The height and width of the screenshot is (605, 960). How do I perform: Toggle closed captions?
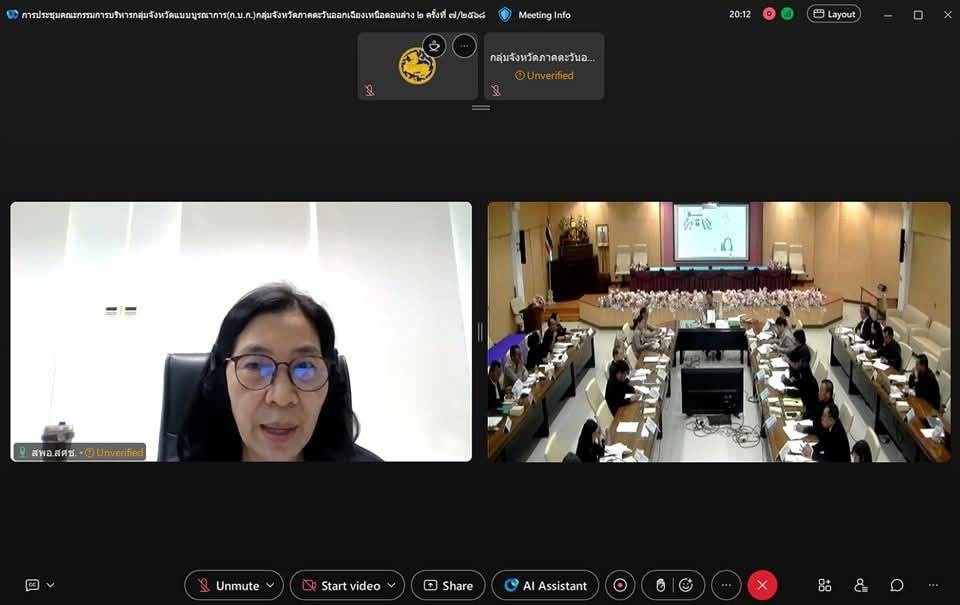pos(32,585)
